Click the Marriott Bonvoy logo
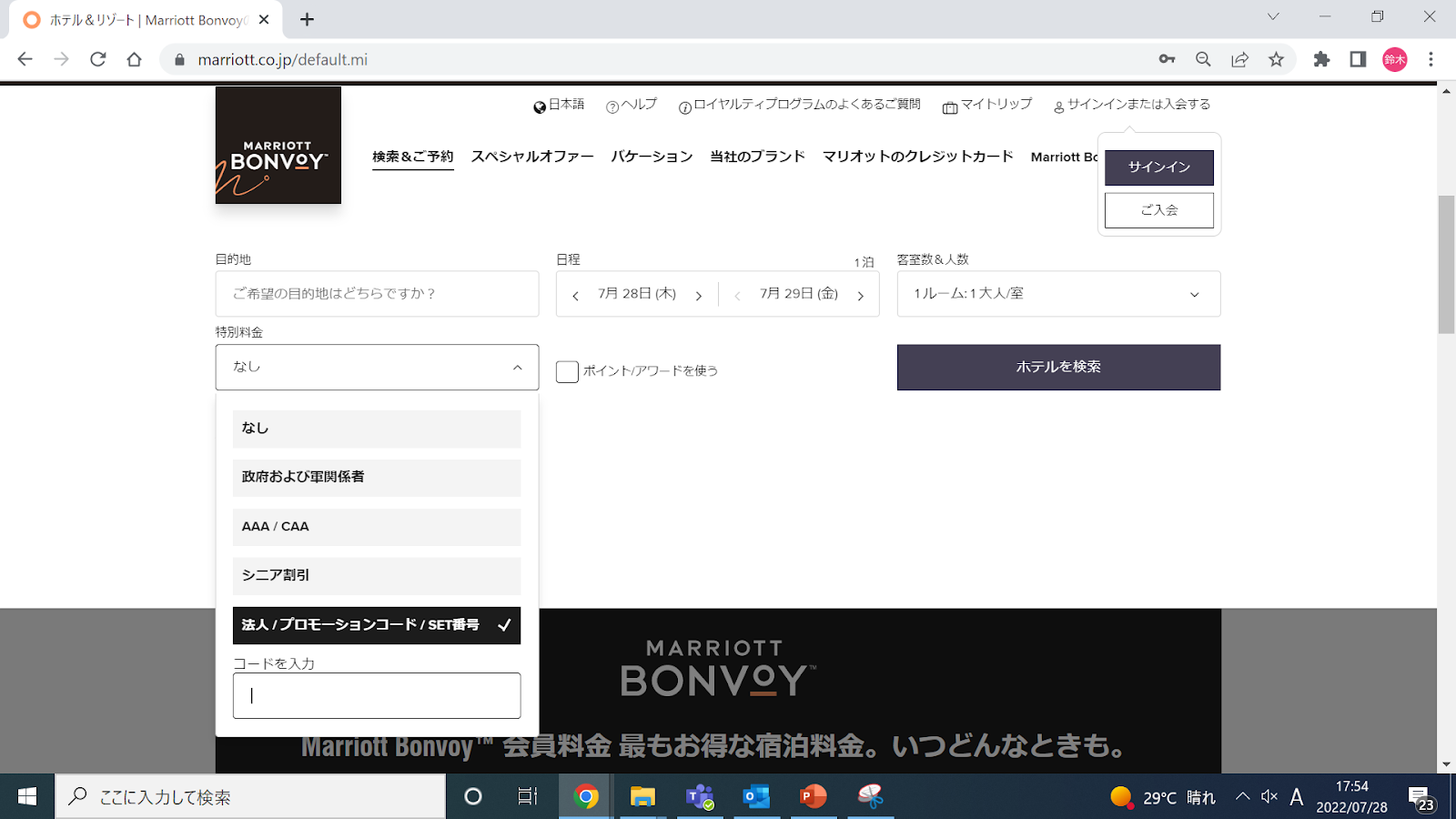This screenshot has height=819, width=1456. click(278, 145)
